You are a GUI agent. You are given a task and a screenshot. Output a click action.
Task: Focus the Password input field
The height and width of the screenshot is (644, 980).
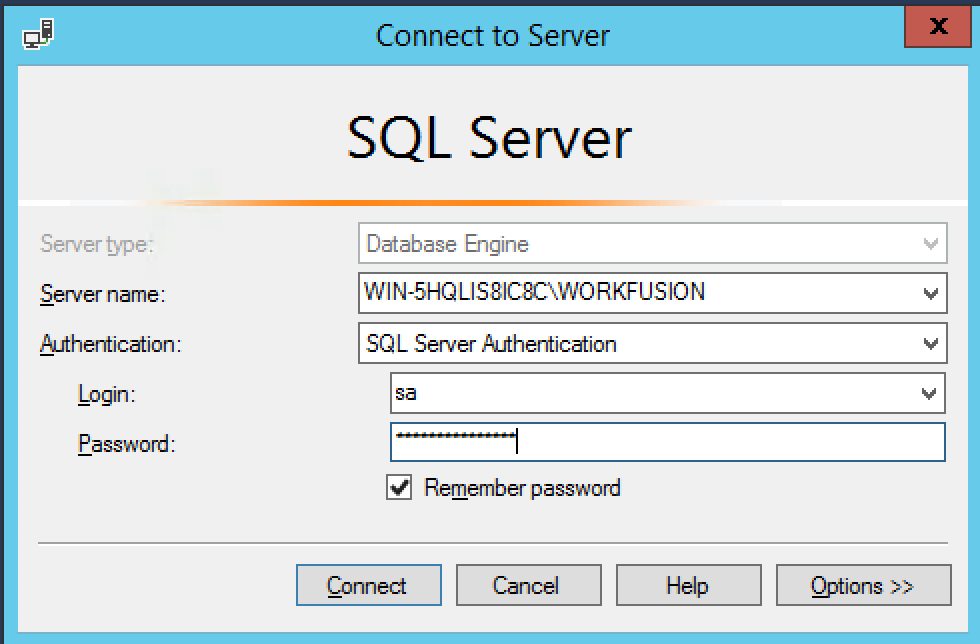[x=668, y=442]
